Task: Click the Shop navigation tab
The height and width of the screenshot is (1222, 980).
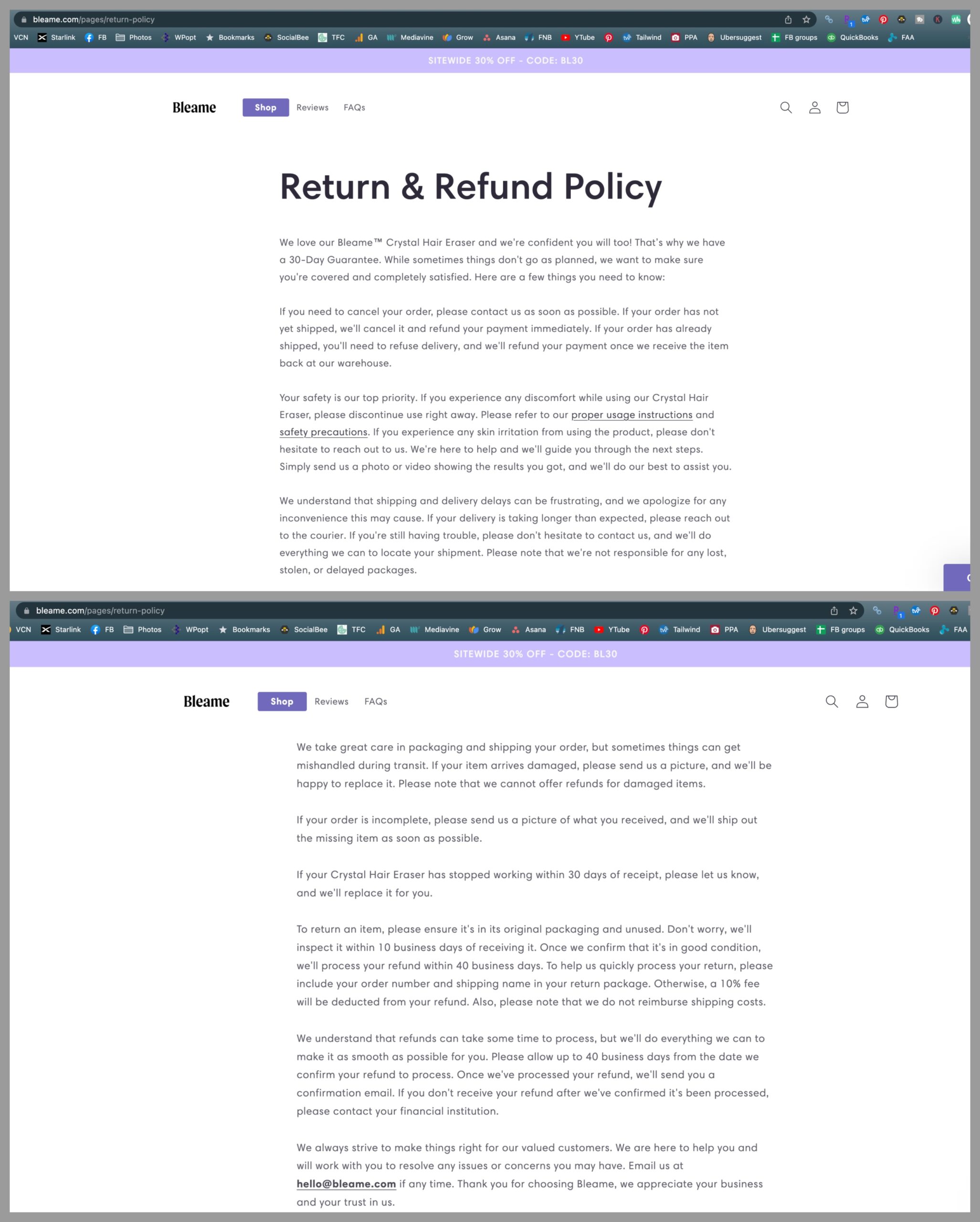Action: (265, 107)
